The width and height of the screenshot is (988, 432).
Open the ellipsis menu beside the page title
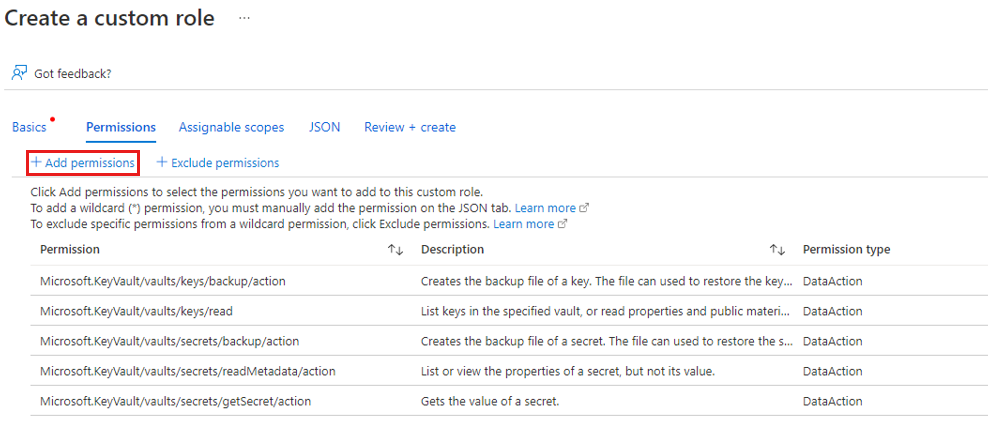[x=244, y=18]
